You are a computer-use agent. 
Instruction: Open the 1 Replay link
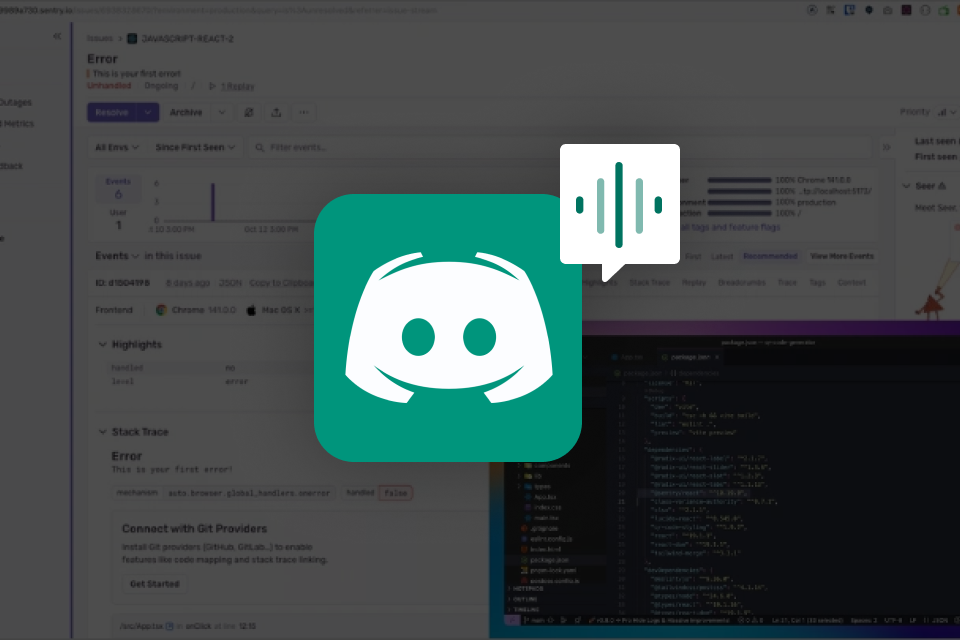[x=238, y=86]
